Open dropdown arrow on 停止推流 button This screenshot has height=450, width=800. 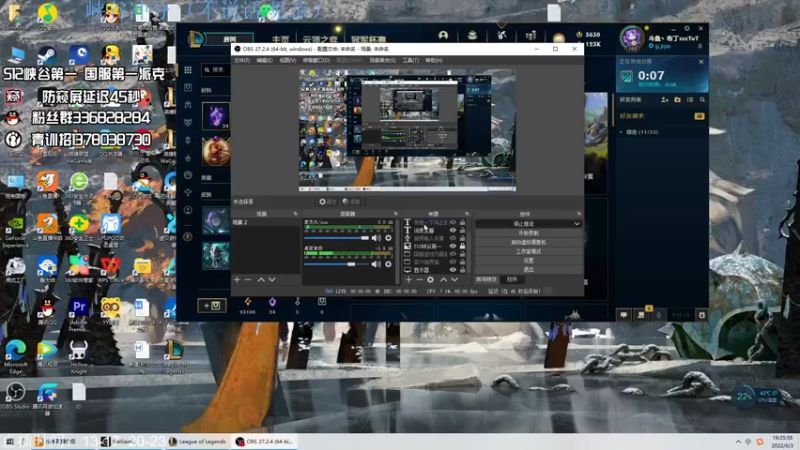577,223
